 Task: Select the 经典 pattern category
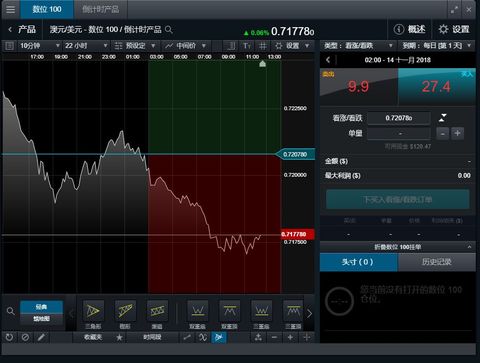[41, 307]
